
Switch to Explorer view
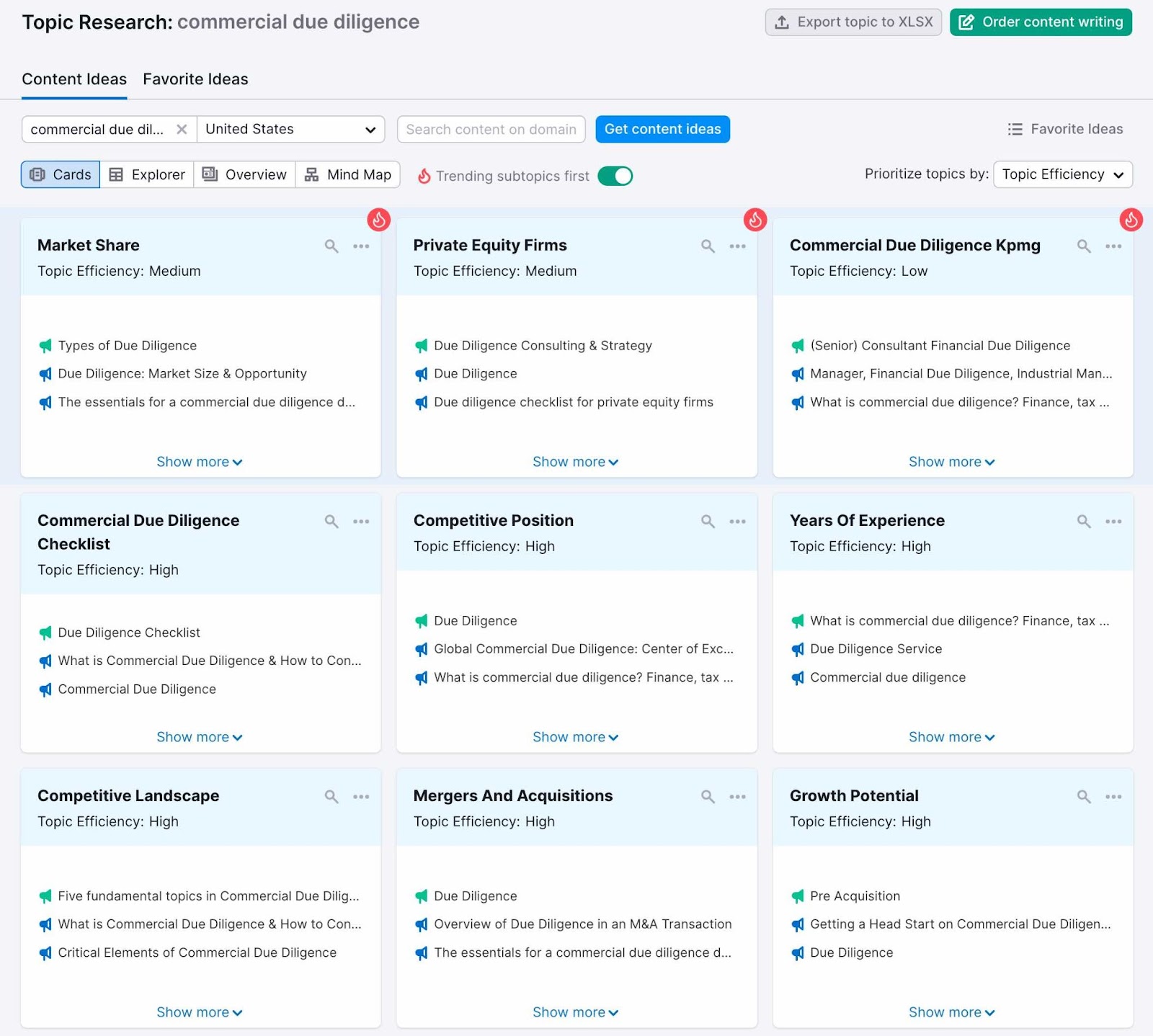[146, 174]
